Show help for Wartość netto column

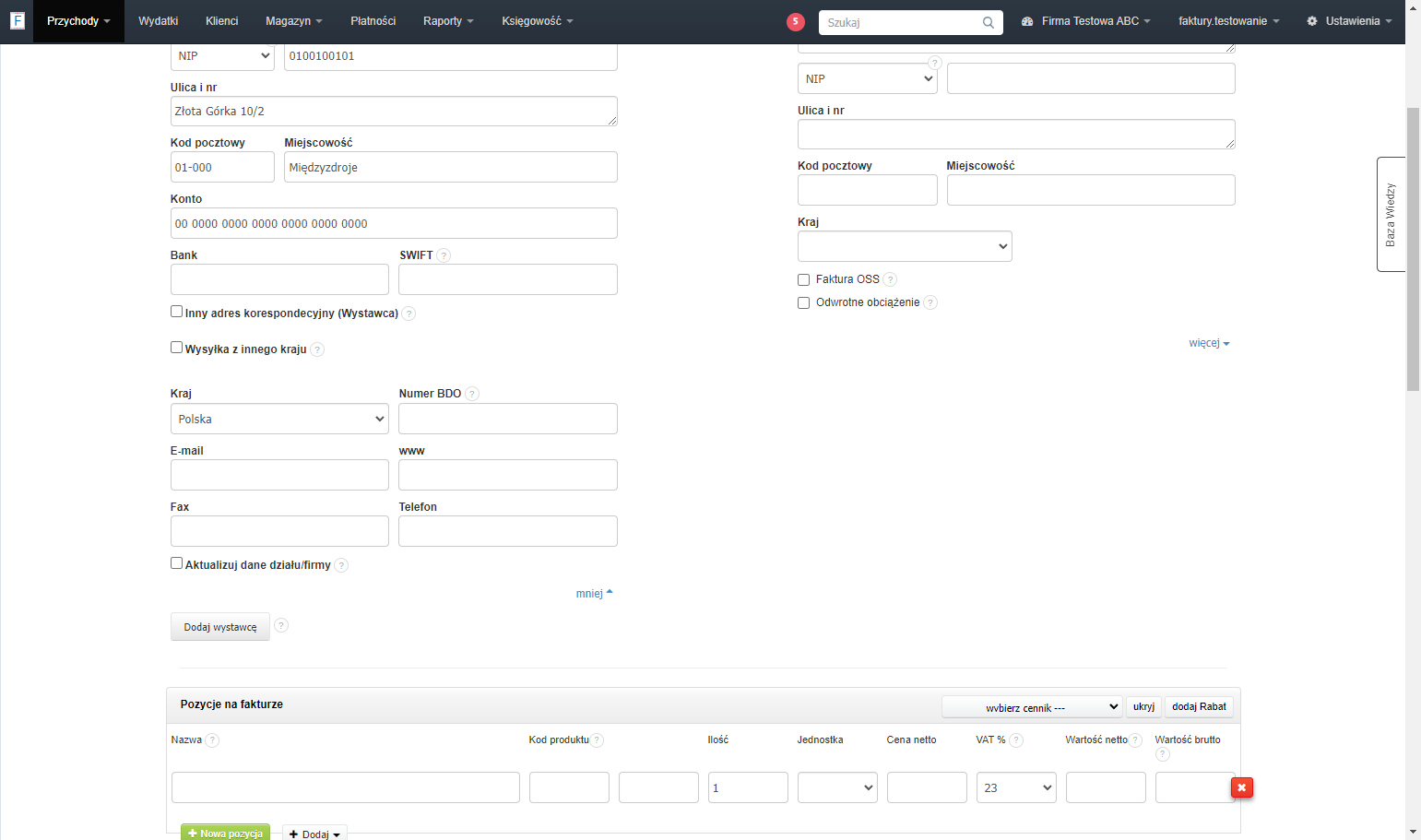click(x=1136, y=739)
